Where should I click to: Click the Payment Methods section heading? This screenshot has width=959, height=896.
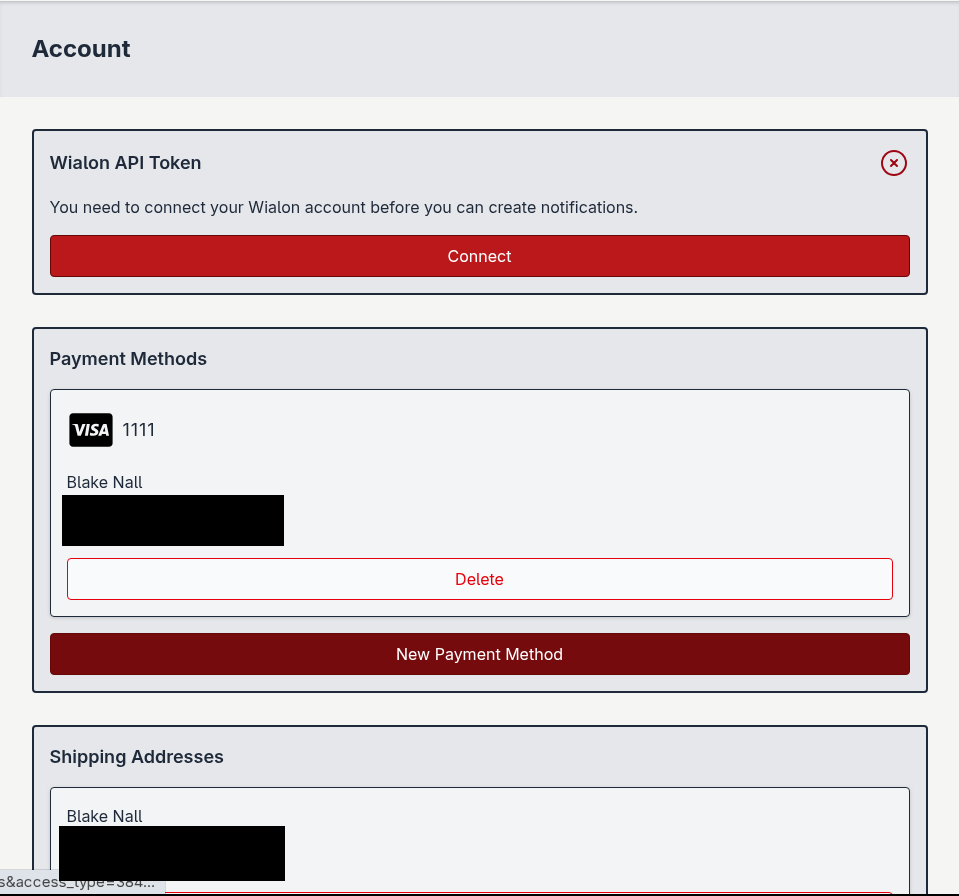[128, 359]
